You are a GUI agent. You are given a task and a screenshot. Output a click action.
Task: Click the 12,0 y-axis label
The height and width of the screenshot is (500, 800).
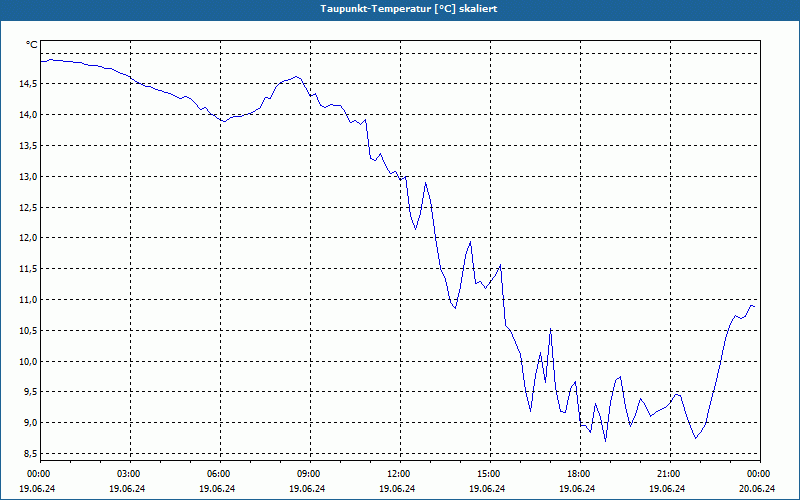[x=28, y=238]
